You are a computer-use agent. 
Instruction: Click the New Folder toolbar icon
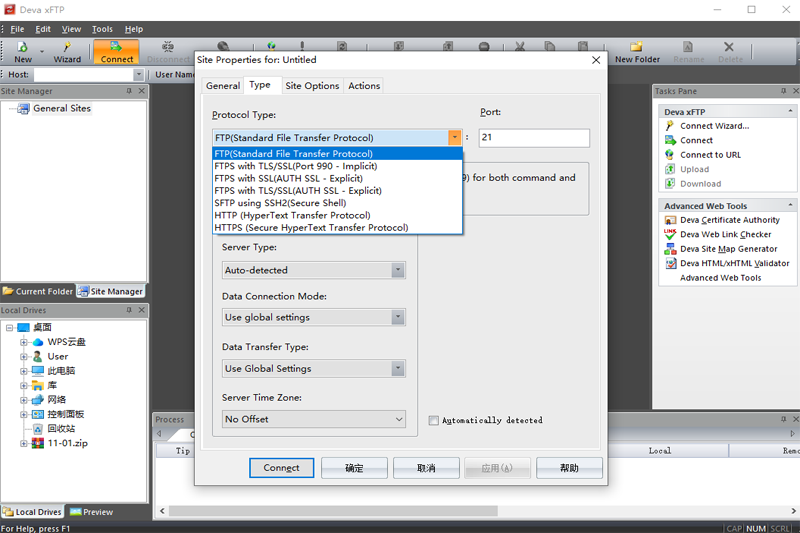coord(637,52)
